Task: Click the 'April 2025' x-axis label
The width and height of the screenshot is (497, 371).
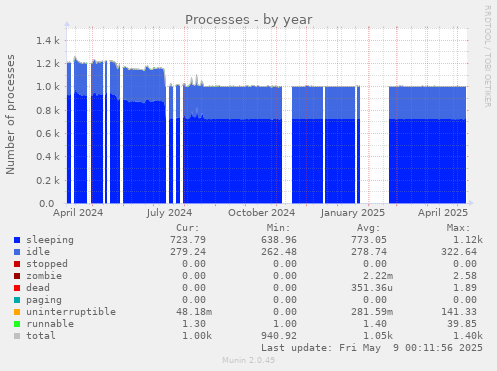Action: pyautogui.click(x=443, y=213)
